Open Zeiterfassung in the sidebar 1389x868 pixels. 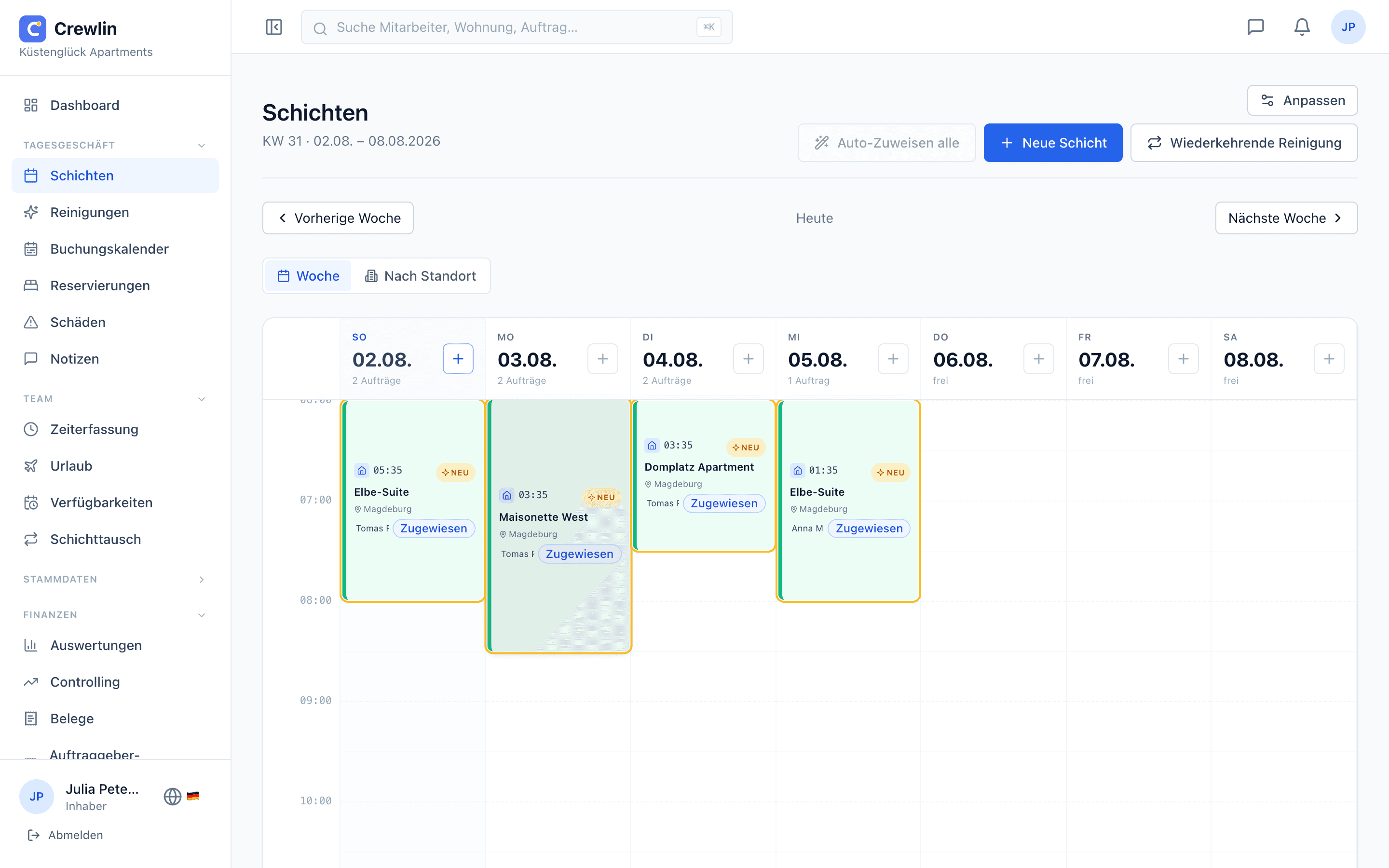pos(115,429)
